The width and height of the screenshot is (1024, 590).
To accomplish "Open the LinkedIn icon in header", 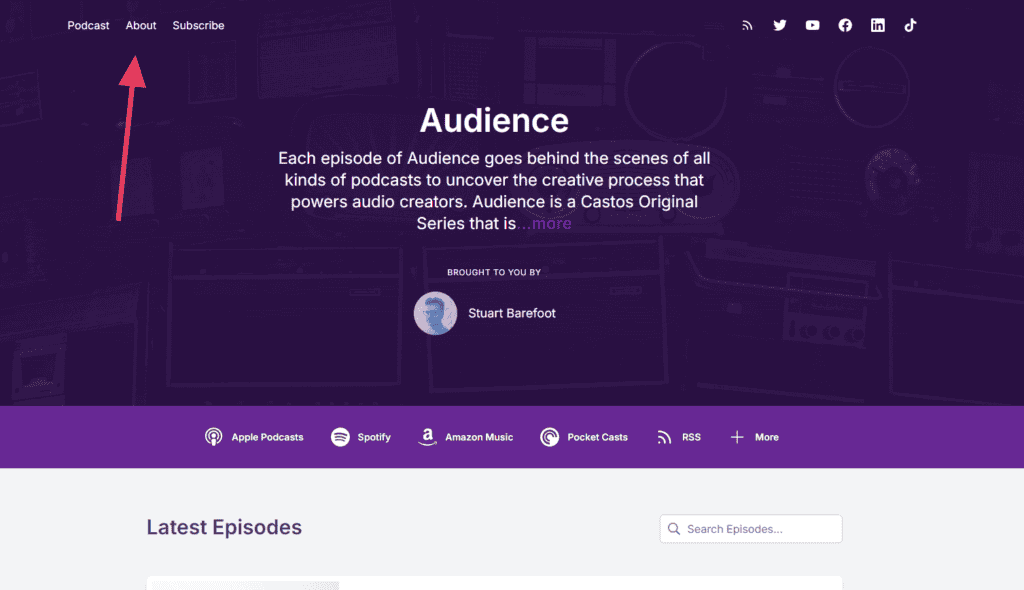I will coord(877,26).
